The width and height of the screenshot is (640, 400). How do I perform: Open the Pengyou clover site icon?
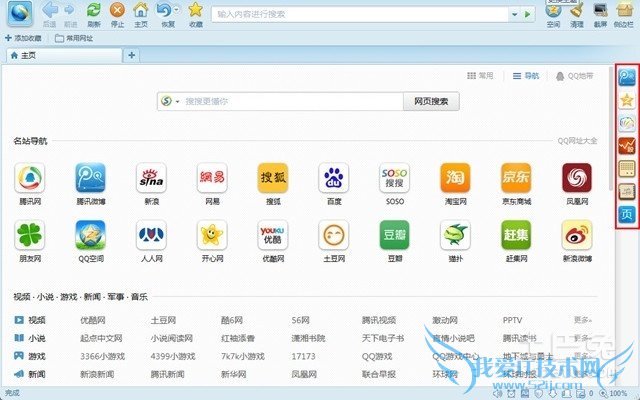[30, 235]
